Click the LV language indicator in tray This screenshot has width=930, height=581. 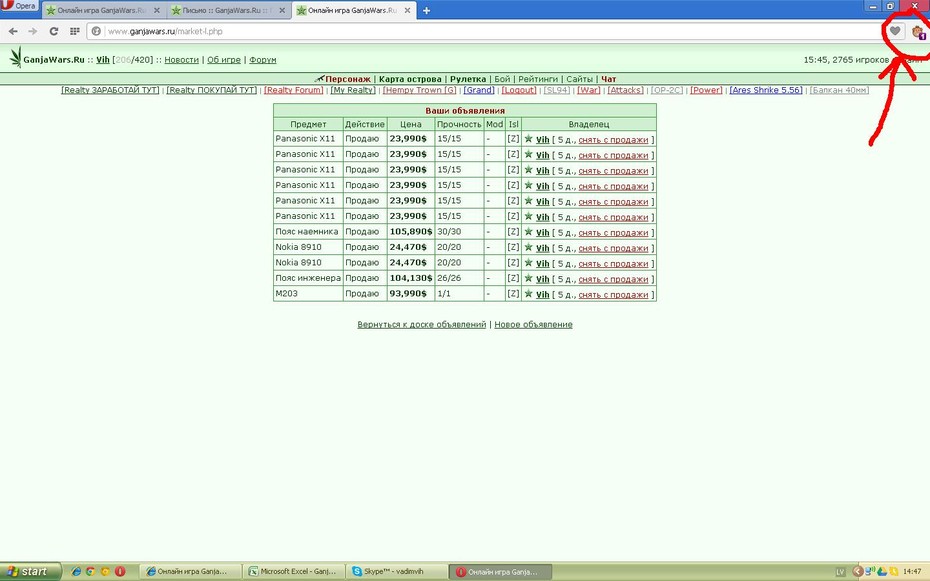(840, 572)
